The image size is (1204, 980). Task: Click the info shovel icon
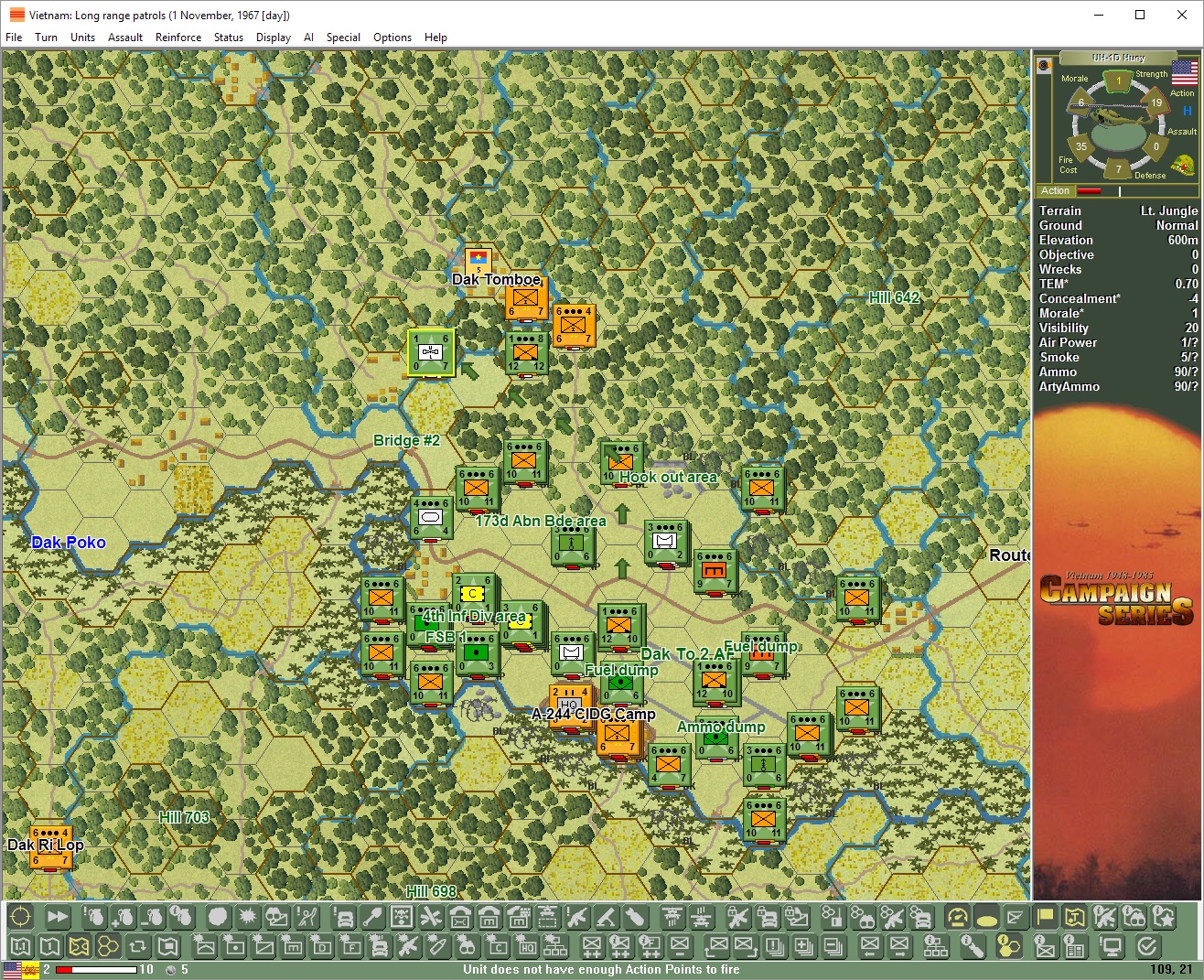(973, 945)
